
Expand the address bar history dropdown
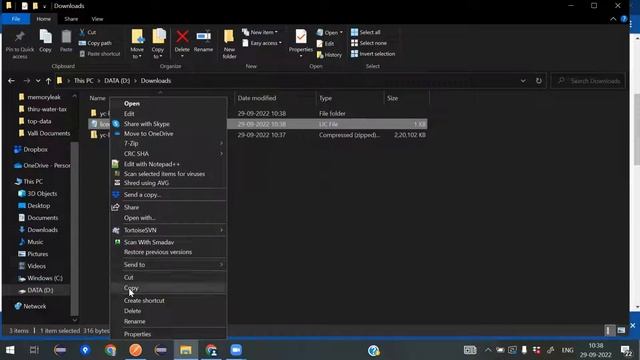[x=523, y=81]
